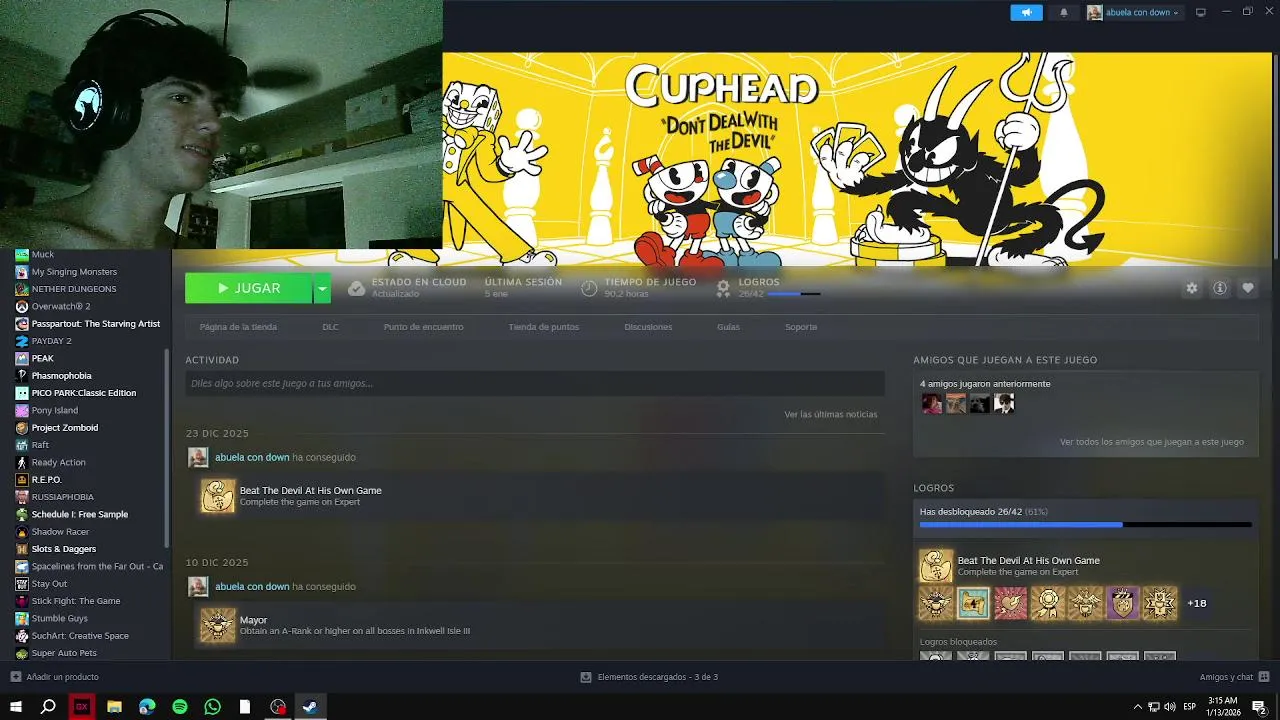This screenshot has height=720, width=1280.
Task: Select Project Zomboid in the library
Action: pyautogui.click(x=65, y=428)
